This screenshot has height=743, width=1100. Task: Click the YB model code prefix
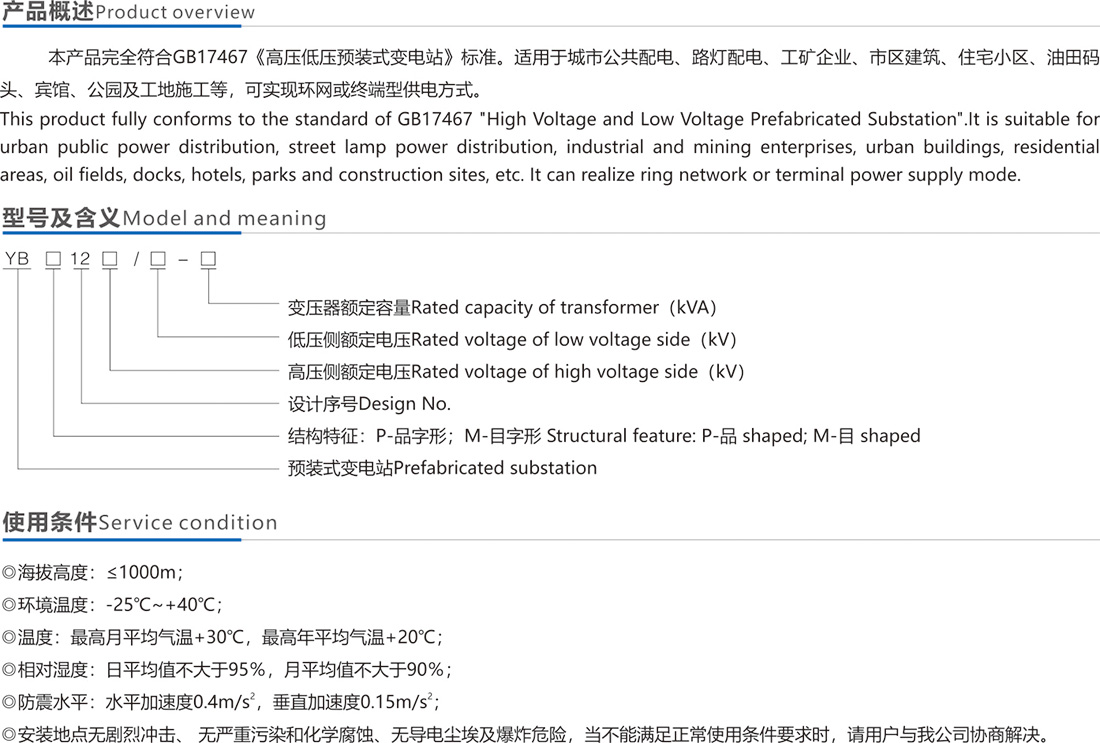pyautogui.click(x=17, y=259)
